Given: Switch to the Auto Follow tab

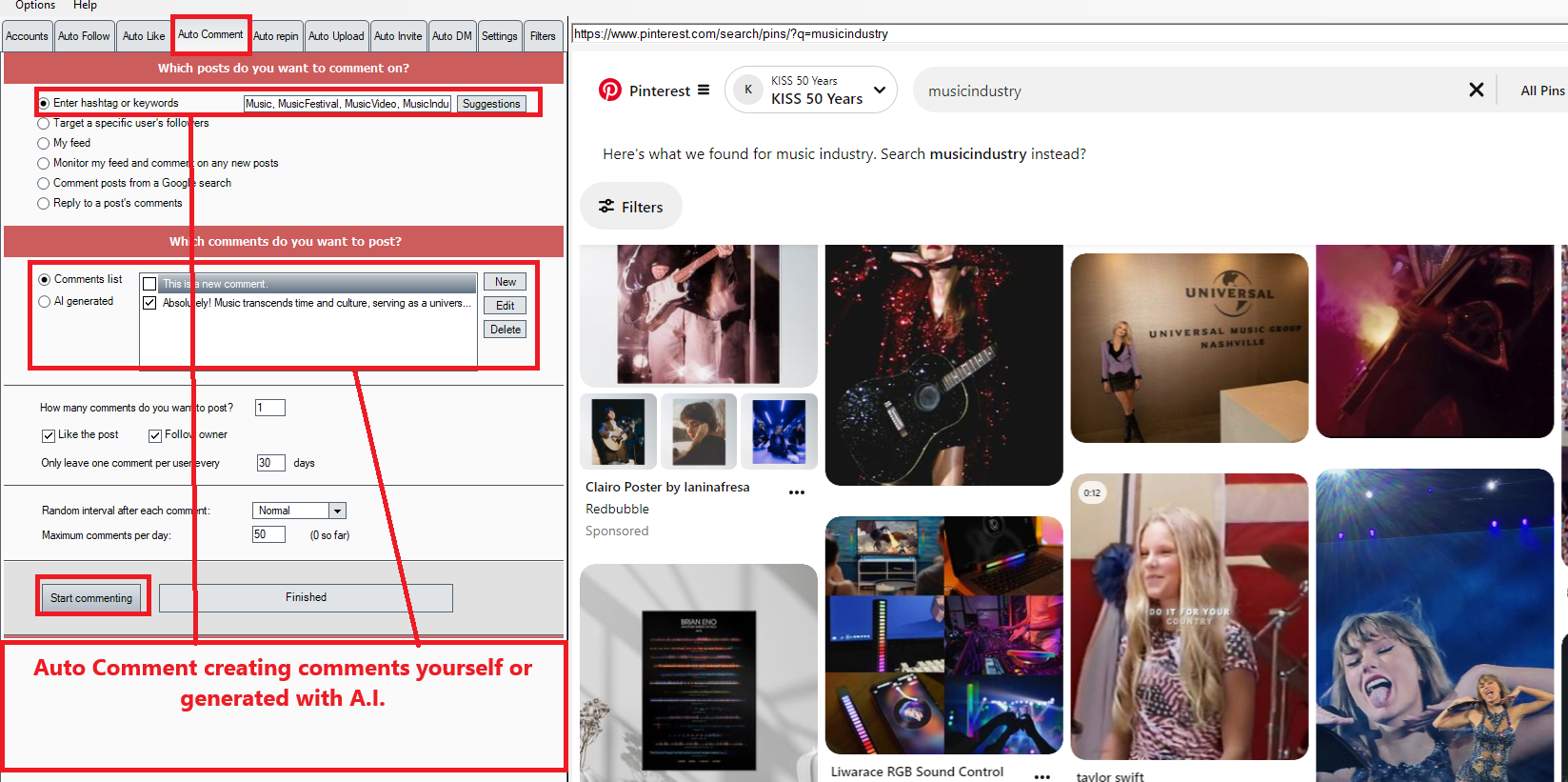Looking at the screenshot, I should click(84, 36).
